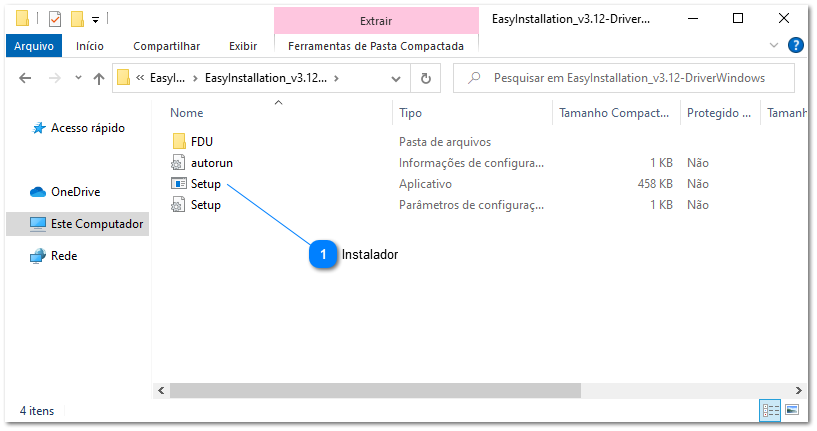This screenshot has width=817, height=431.
Task: Switch to large icons view
Action: pyautogui.click(x=792, y=411)
